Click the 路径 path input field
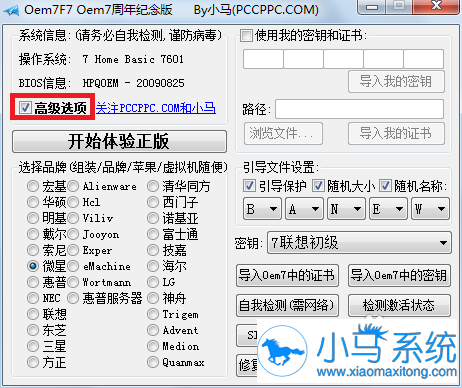 pyautogui.click(x=359, y=109)
